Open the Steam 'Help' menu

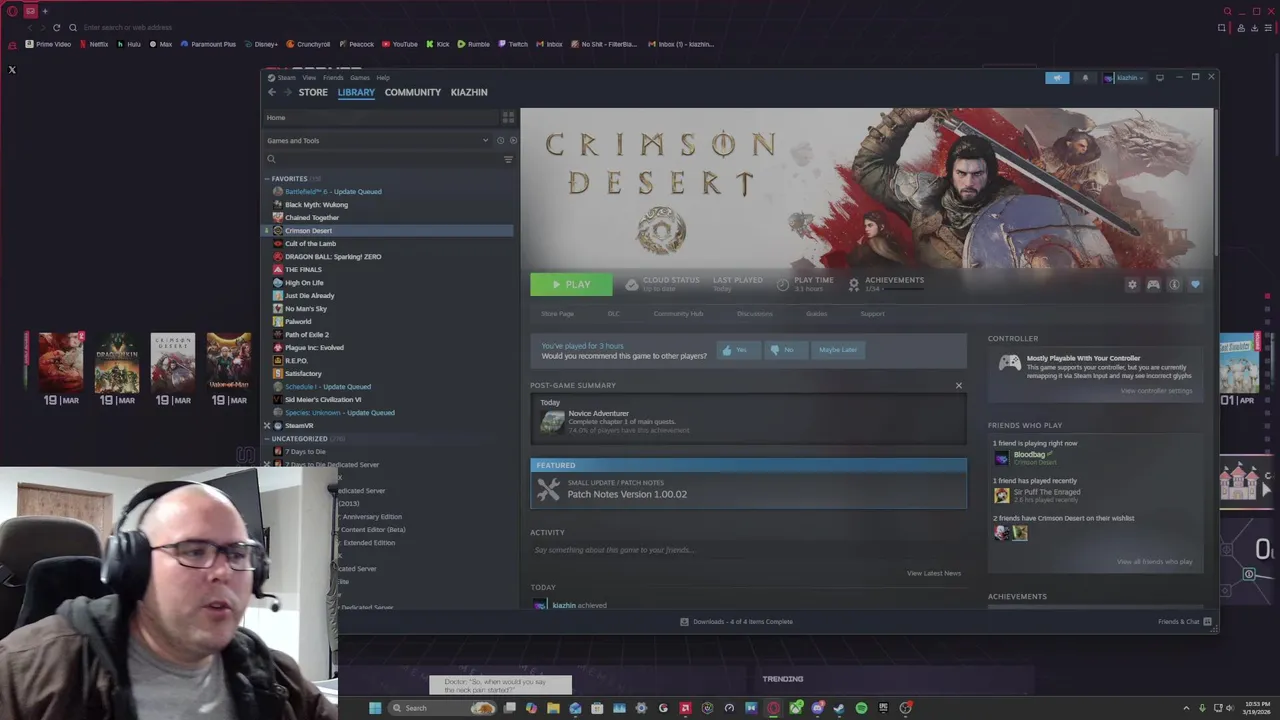(383, 78)
